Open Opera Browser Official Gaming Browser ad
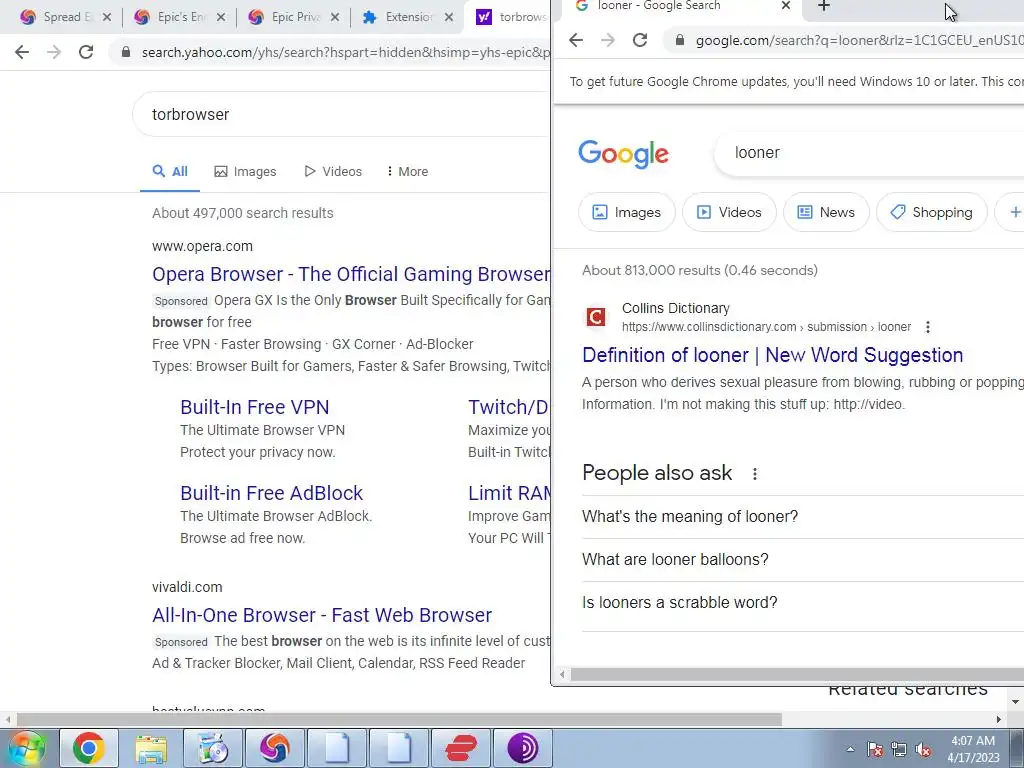This screenshot has height=768, width=1024. point(351,274)
